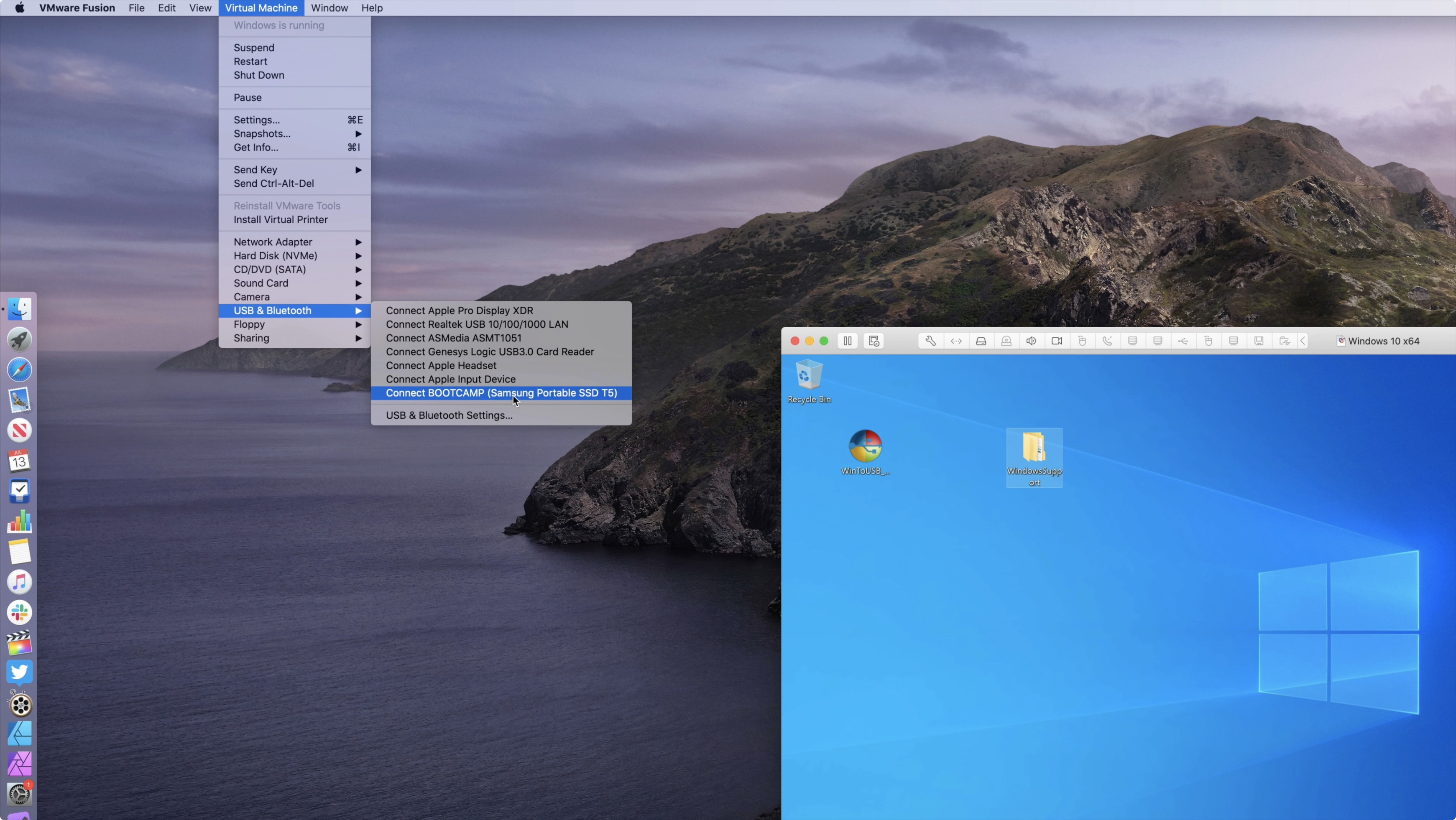Choose Suspend from Virtual Machine menu
The image size is (1456, 820).
pos(254,48)
